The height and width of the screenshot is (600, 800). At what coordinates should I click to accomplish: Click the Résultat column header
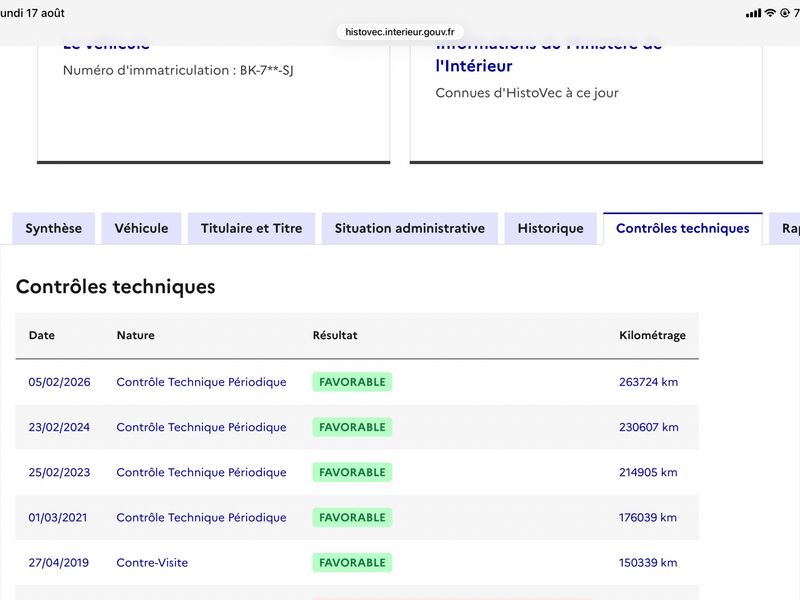[335, 335]
